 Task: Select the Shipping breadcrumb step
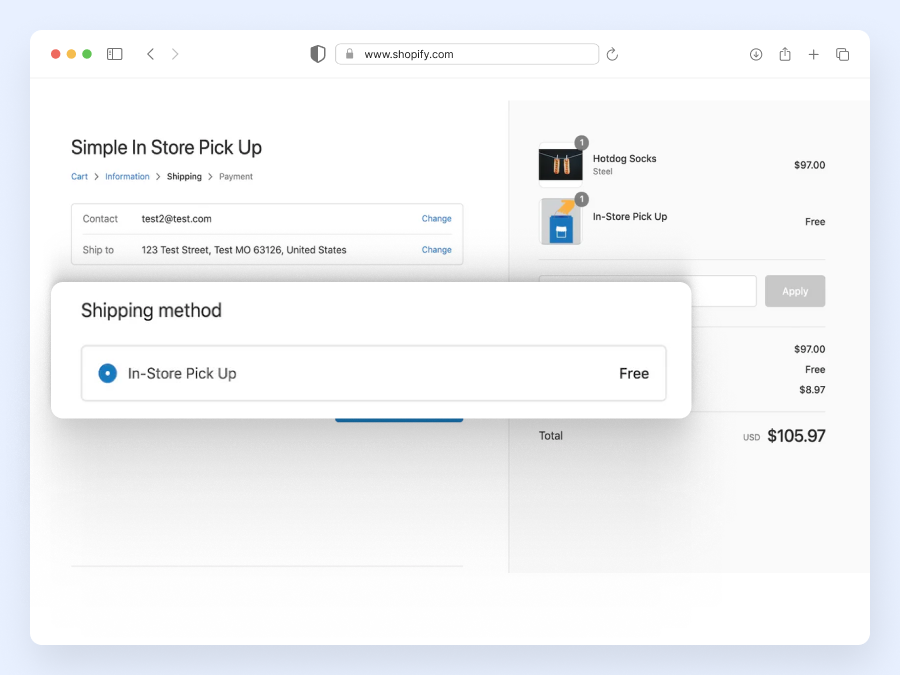[184, 177]
